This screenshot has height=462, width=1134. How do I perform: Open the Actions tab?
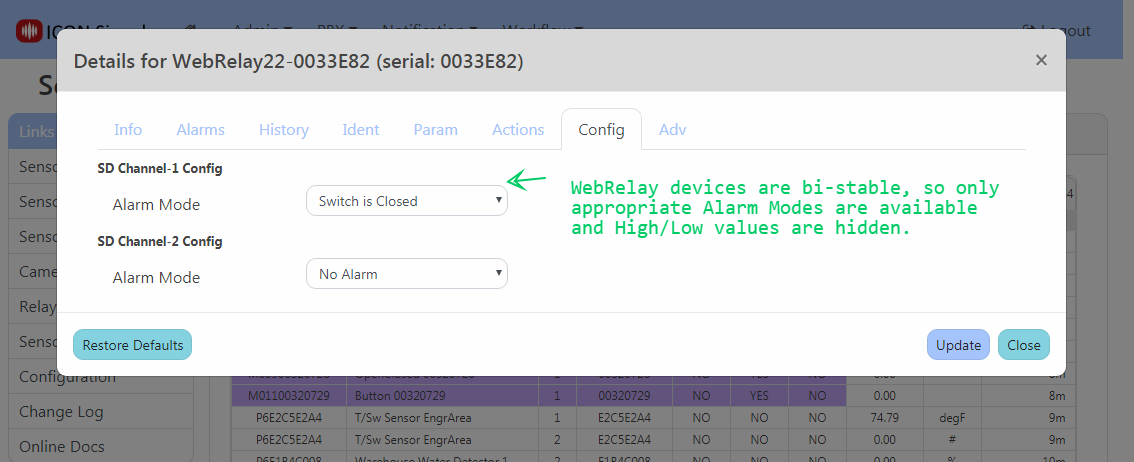(x=518, y=130)
